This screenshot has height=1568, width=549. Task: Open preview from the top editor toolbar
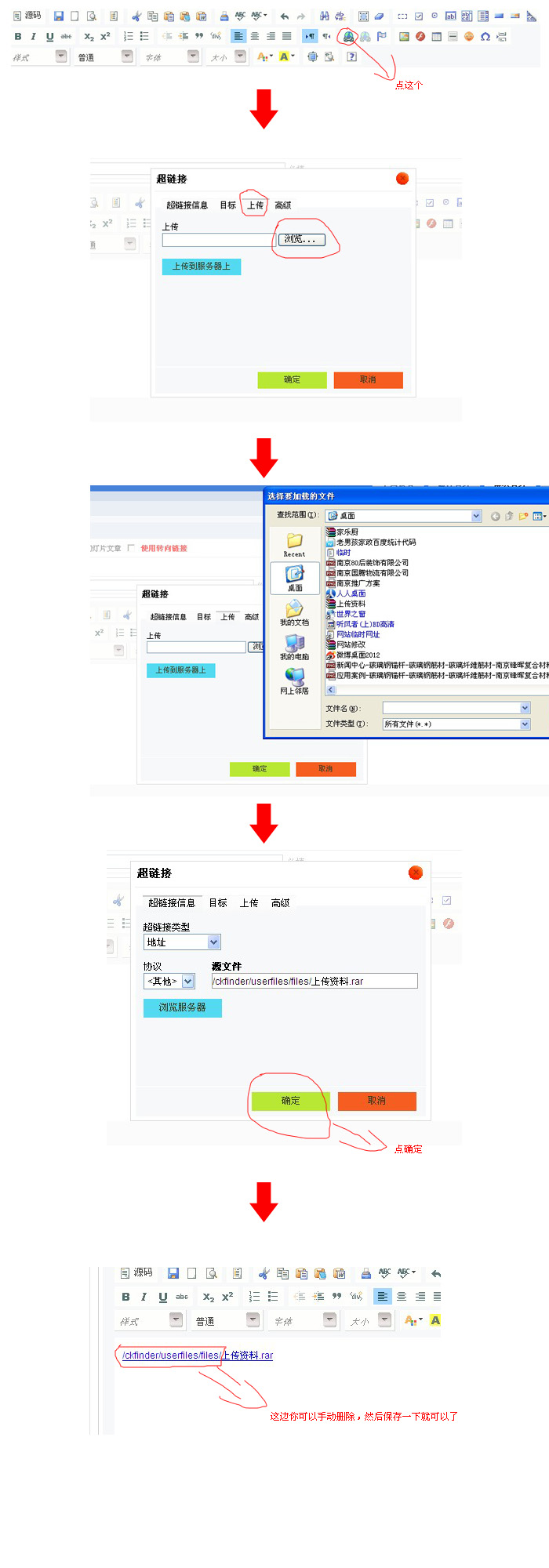[x=92, y=16]
